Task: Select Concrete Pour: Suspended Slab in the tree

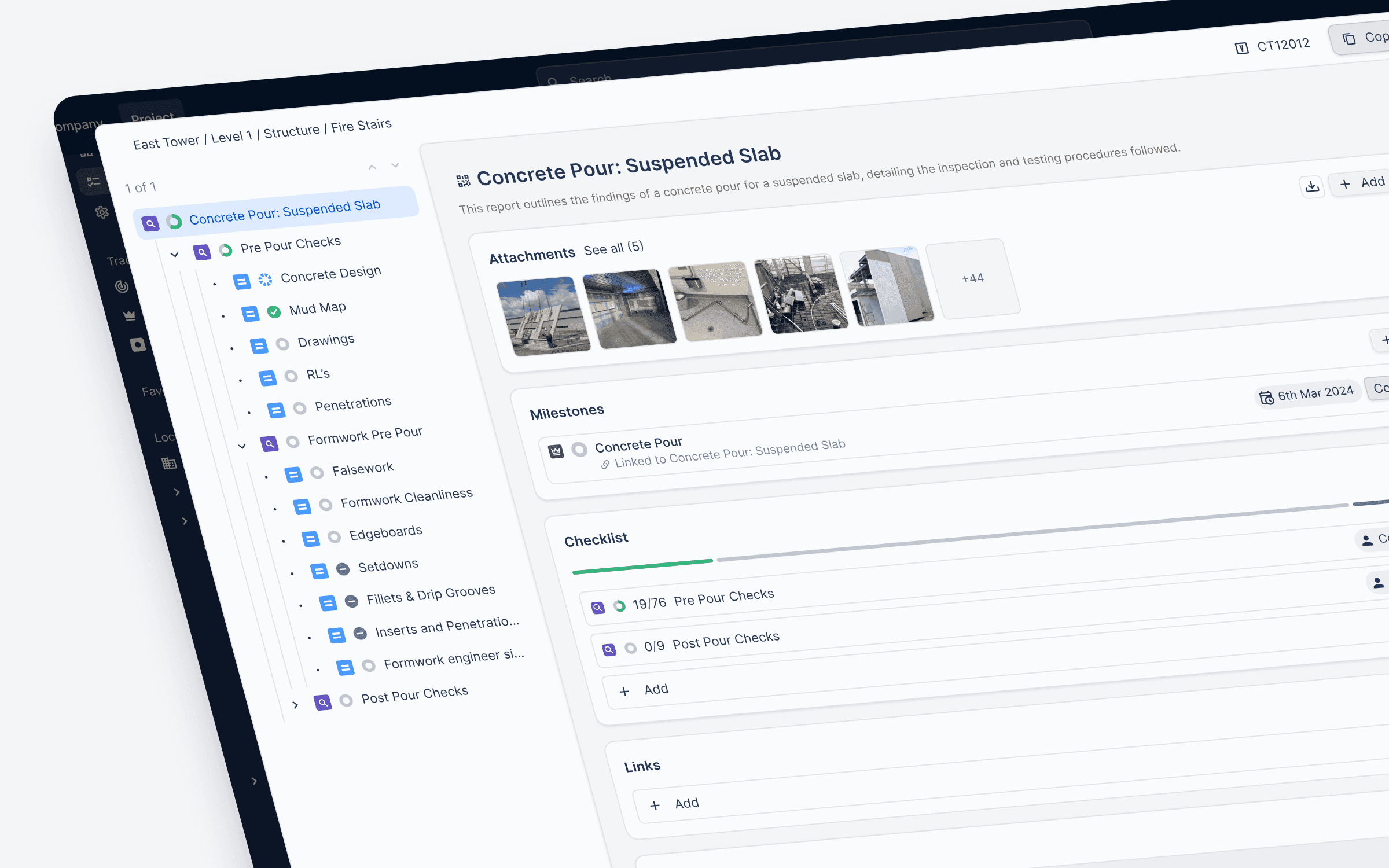Action: point(275,212)
